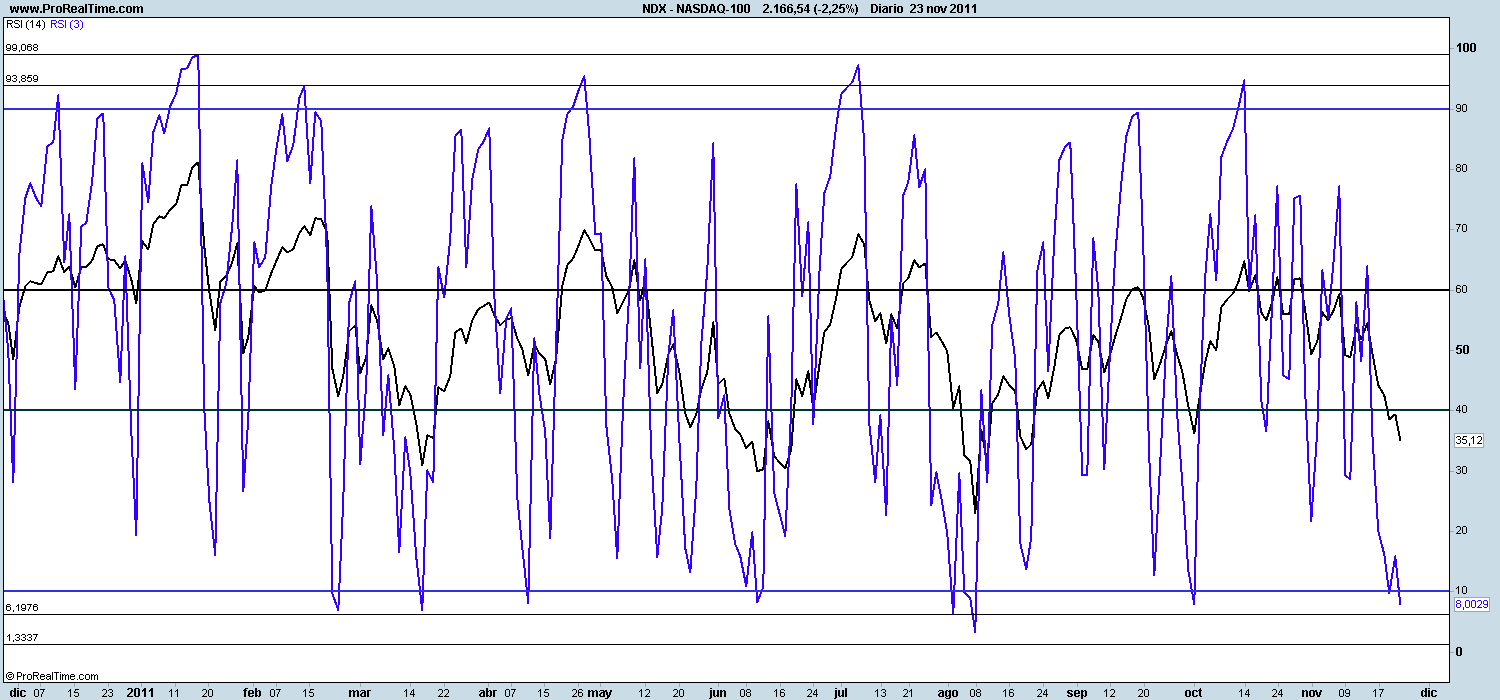This screenshot has height=700, width=1500.
Task: Select the RSI (3) indicator label
Action: [x=67, y=24]
